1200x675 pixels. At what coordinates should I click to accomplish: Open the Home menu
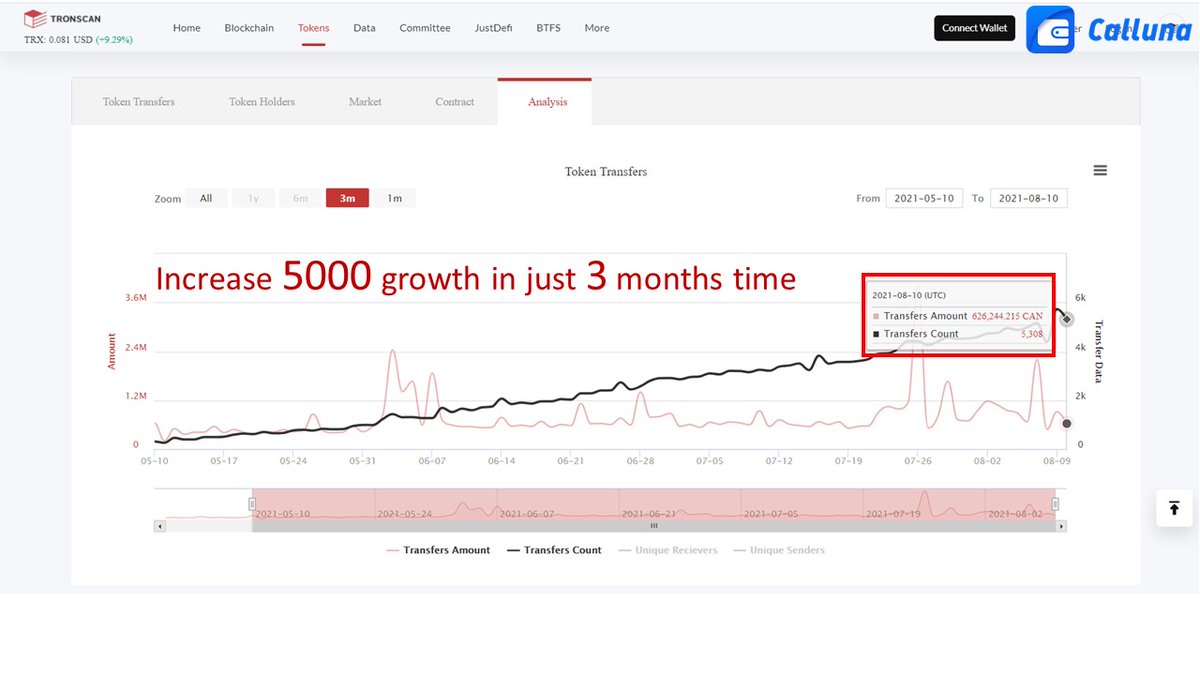click(x=187, y=28)
